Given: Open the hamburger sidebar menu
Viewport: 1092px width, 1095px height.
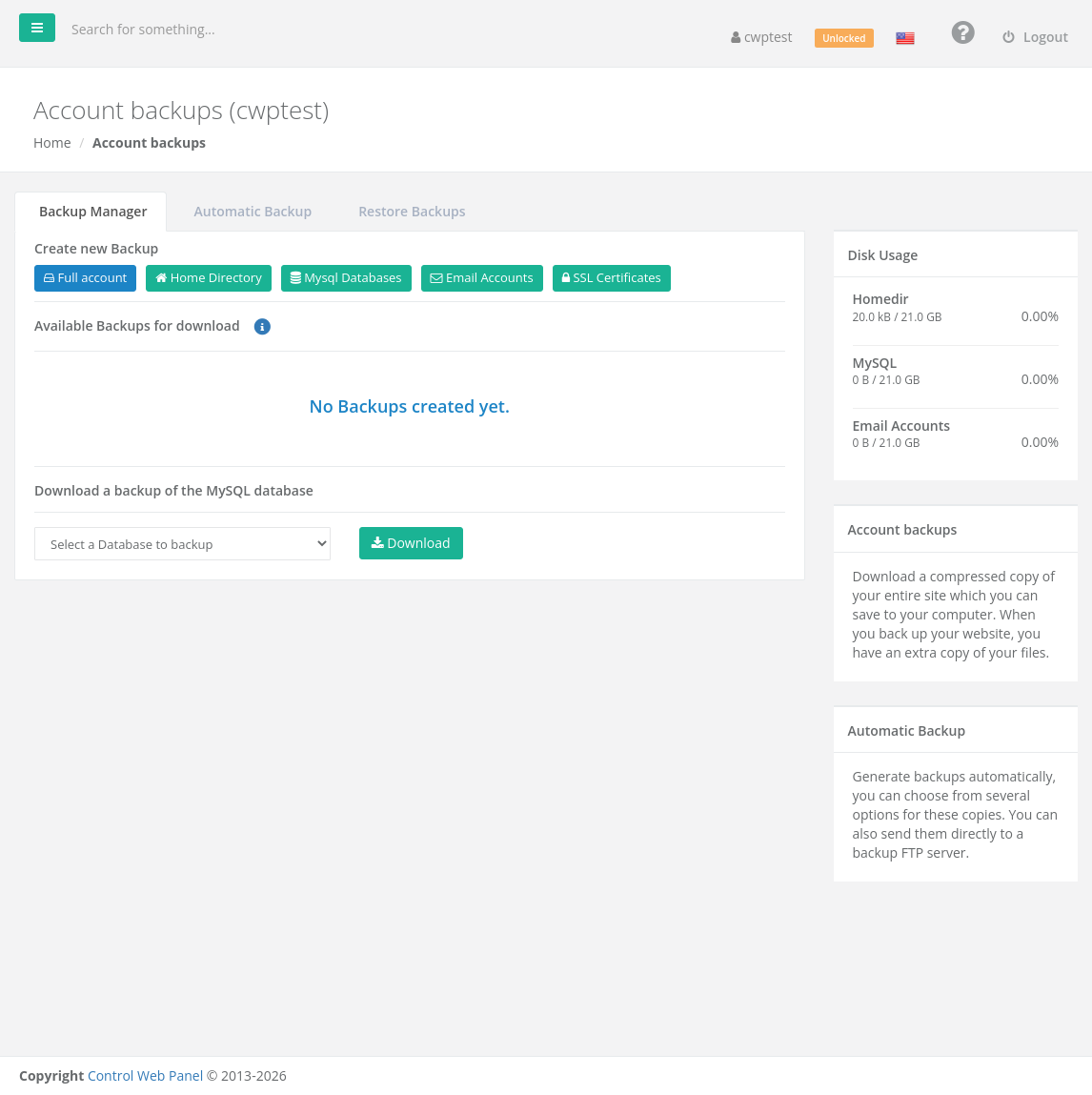Looking at the screenshot, I should click(x=37, y=28).
